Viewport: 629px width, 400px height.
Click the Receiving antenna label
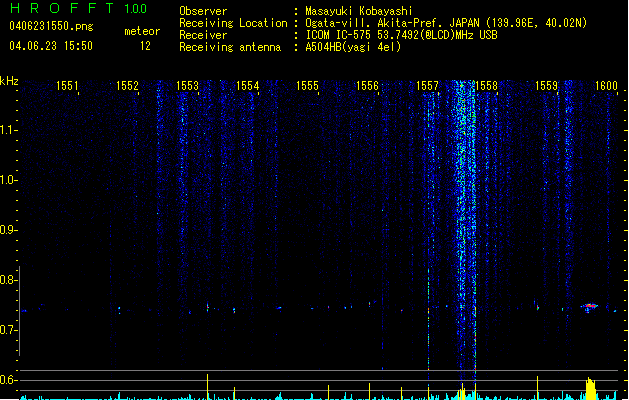[x=230, y=47]
